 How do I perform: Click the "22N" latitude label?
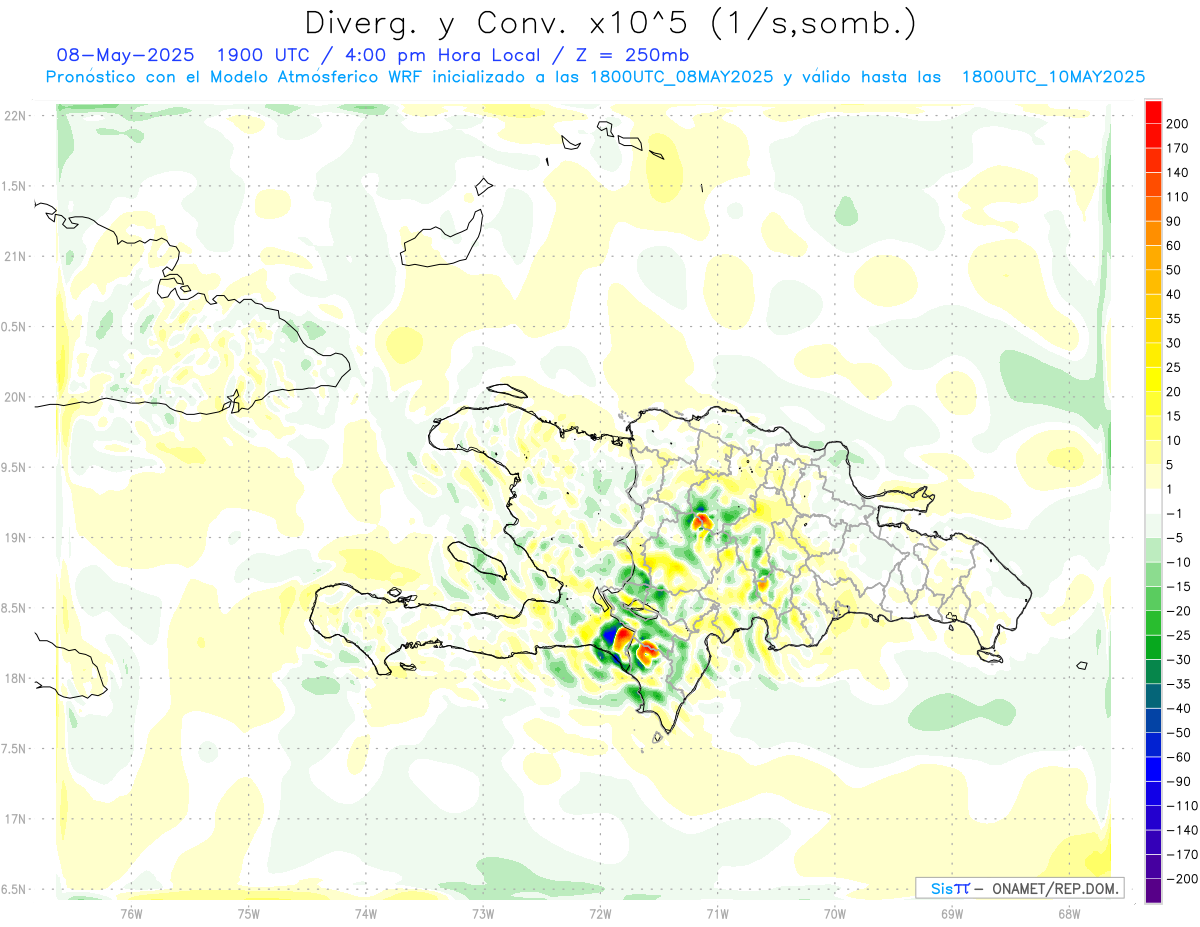[13, 116]
